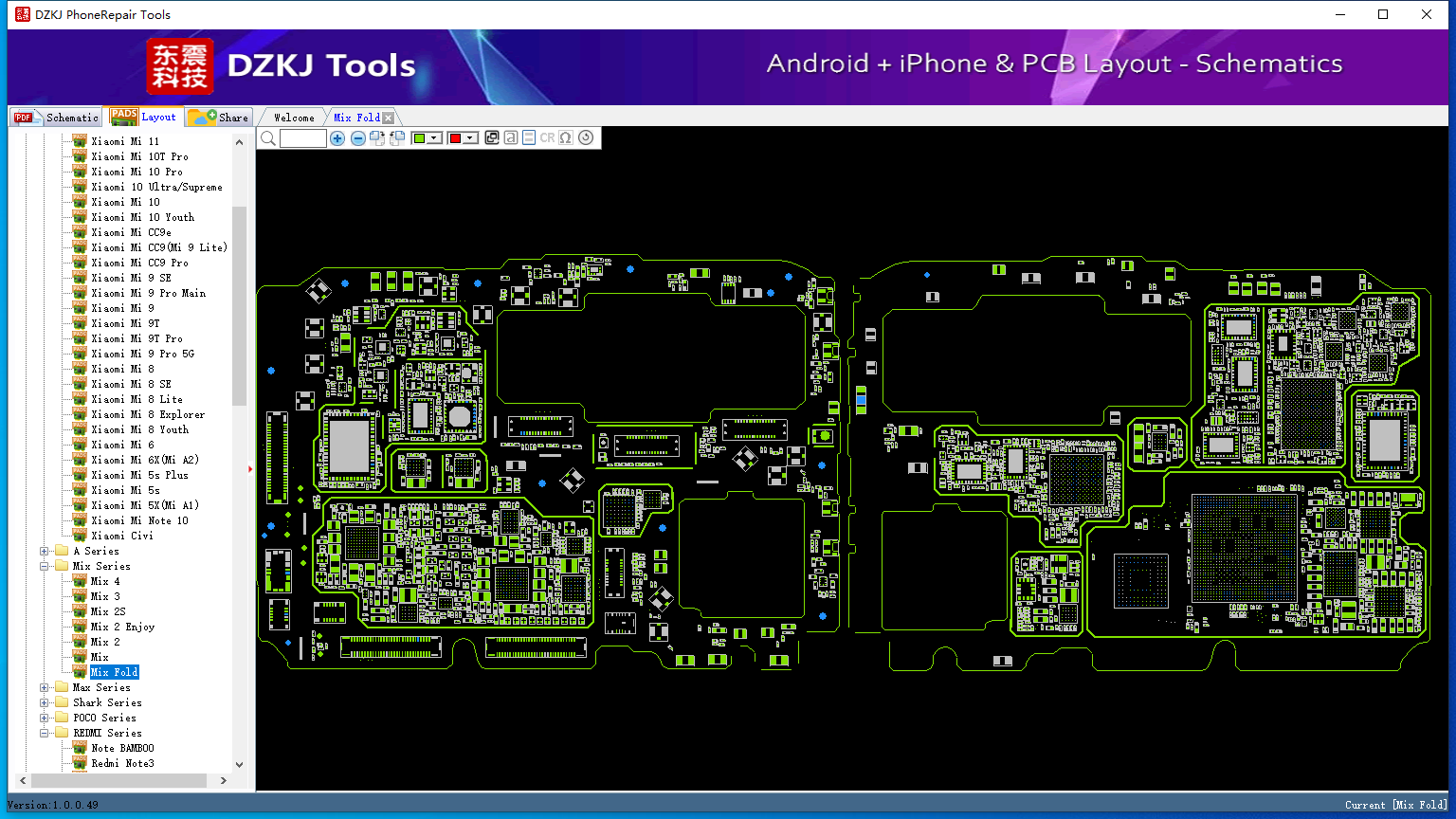Image resolution: width=1456 pixels, height=819 pixels.
Task: Select Xiaomi 10 Ultra/Supreme layout
Action: click(x=156, y=187)
